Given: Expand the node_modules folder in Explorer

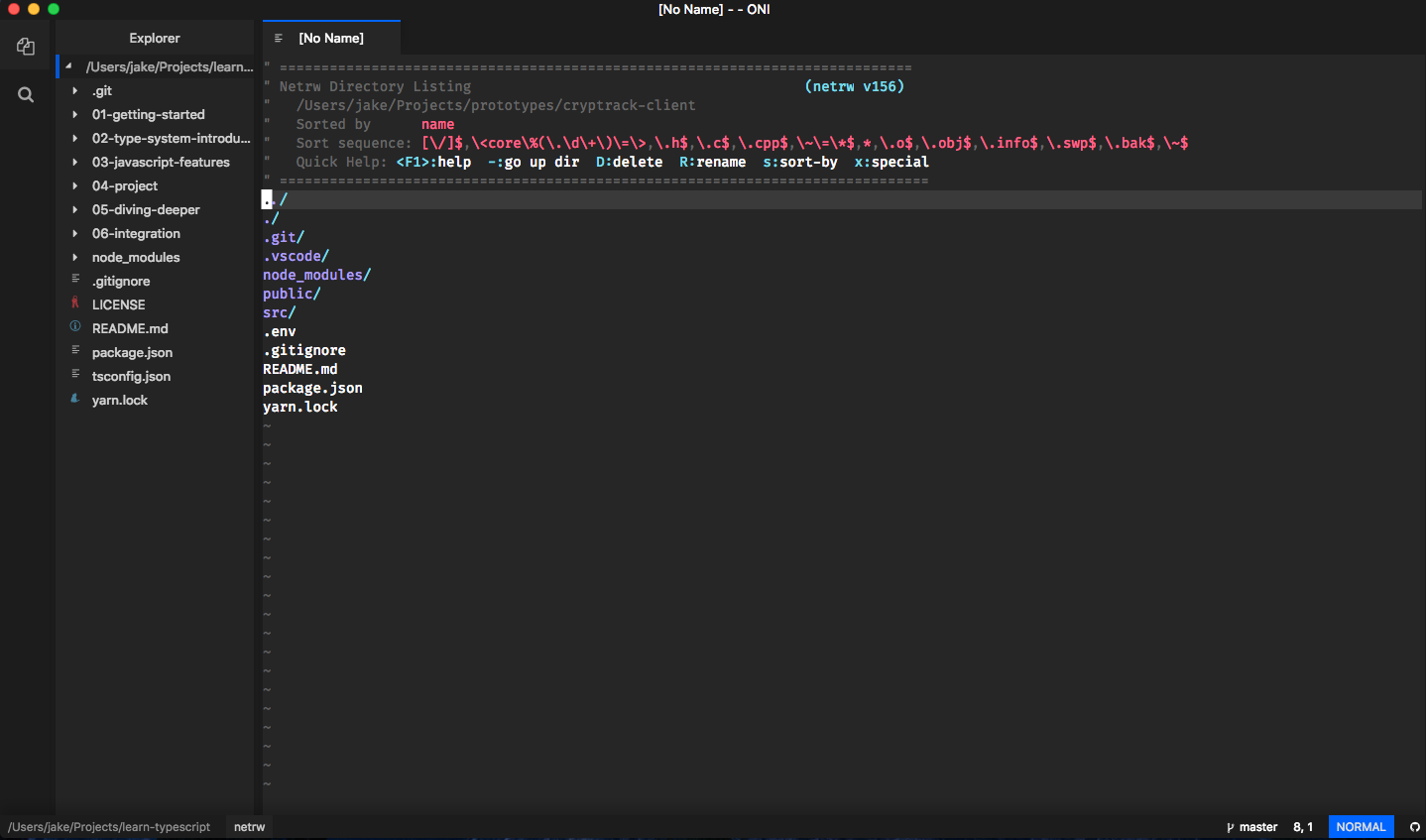Looking at the screenshot, I should [x=75, y=257].
